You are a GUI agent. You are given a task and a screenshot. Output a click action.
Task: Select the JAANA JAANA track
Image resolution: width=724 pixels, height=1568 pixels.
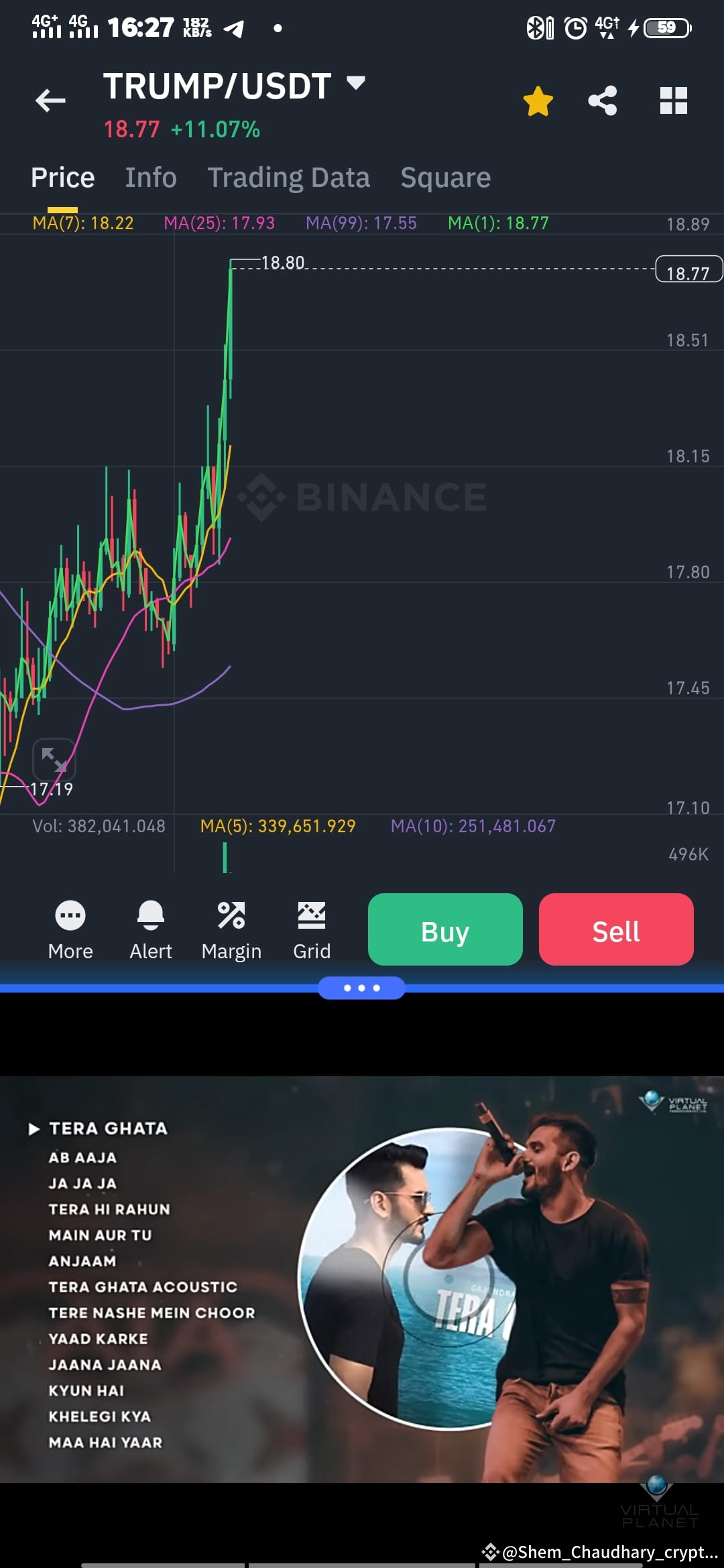(105, 1365)
